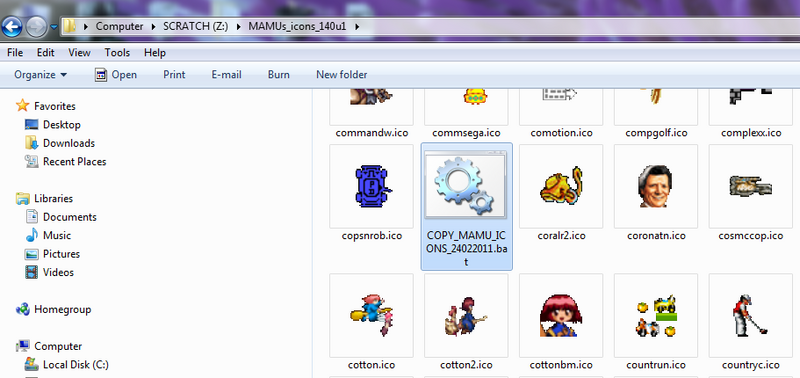Select the compgolf.ico file thumbnail
The height and width of the screenshot is (378, 800).
pyautogui.click(x=656, y=107)
